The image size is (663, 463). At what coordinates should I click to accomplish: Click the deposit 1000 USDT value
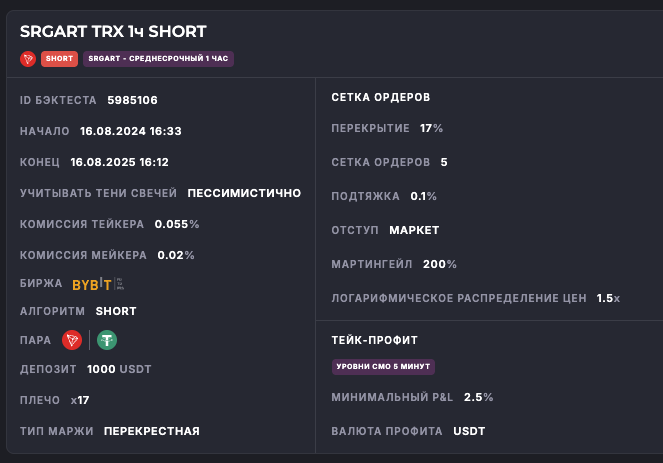click(x=119, y=369)
